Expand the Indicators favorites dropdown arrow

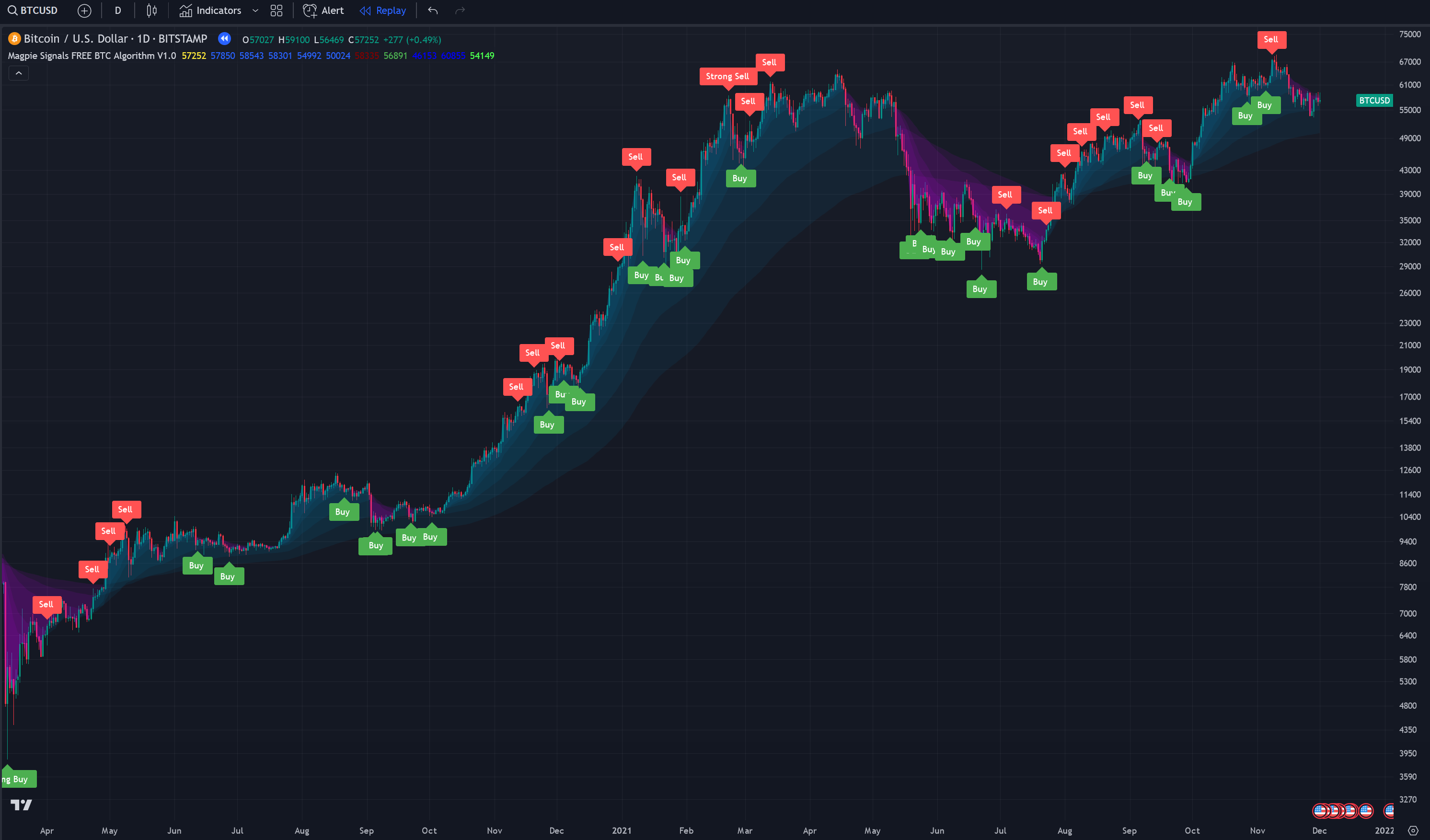[255, 10]
